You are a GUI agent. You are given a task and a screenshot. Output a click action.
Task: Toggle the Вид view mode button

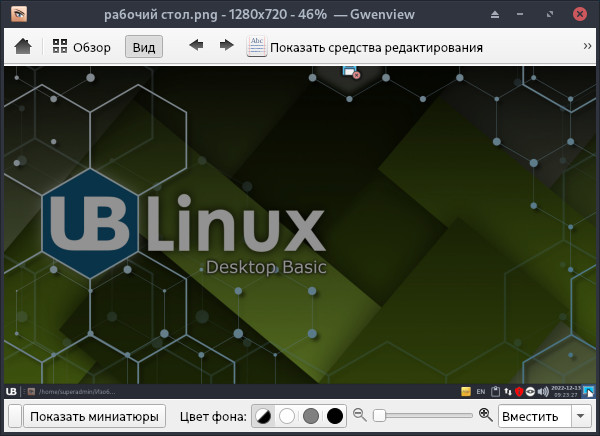click(144, 47)
